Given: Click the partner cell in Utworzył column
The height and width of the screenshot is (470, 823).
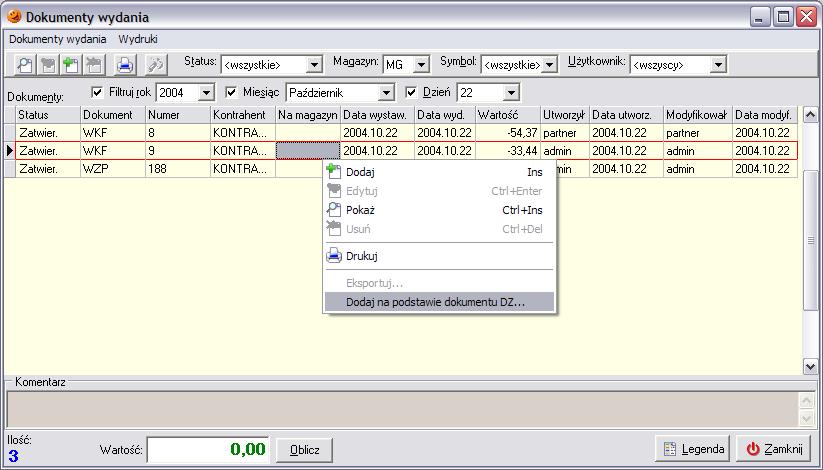Looking at the screenshot, I should [565, 133].
